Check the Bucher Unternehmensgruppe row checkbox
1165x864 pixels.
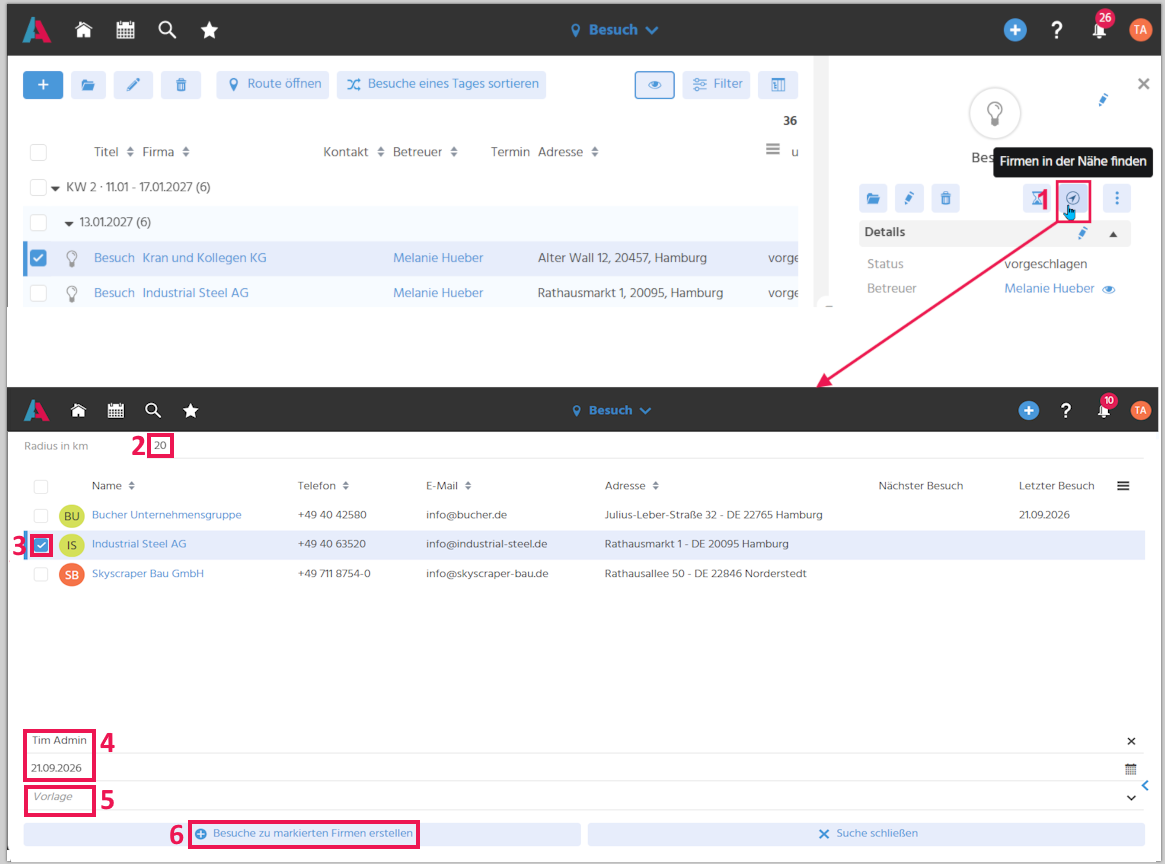tap(41, 516)
